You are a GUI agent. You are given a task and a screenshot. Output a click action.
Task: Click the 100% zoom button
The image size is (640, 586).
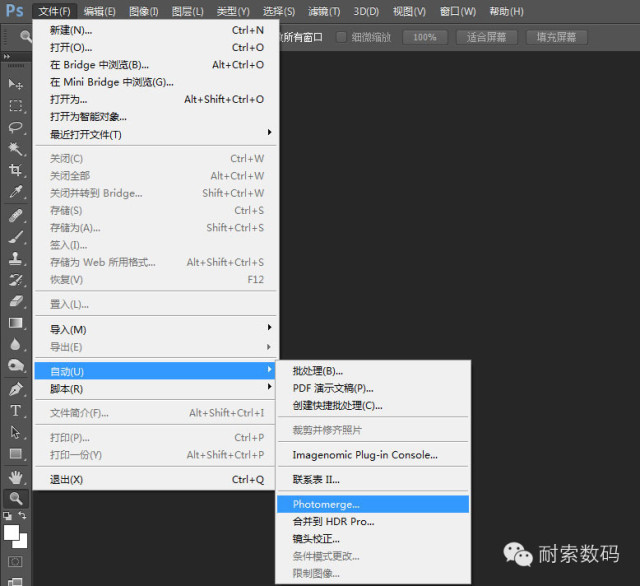(425, 37)
